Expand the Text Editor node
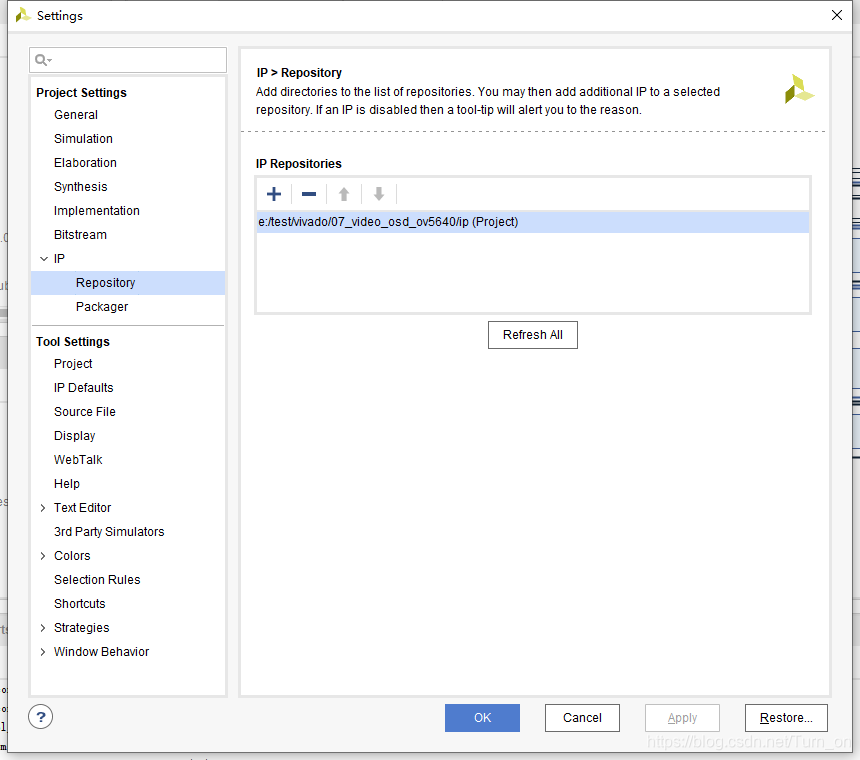The height and width of the screenshot is (760, 860). (43, 508)
